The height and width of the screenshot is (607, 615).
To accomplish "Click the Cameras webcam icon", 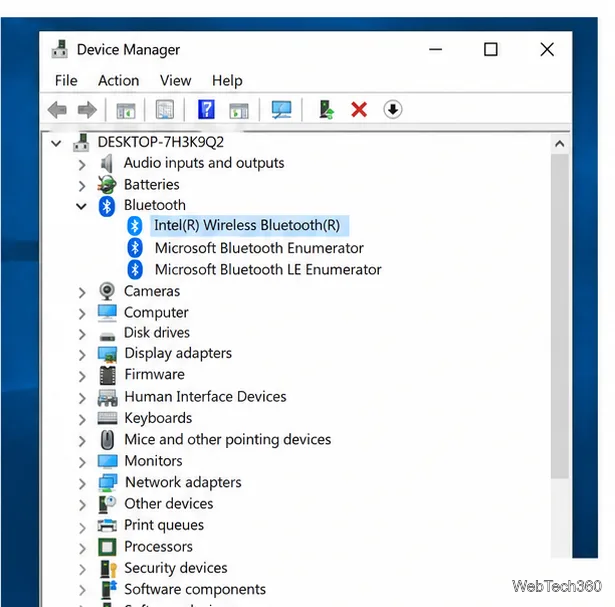I will pos(107,291).
